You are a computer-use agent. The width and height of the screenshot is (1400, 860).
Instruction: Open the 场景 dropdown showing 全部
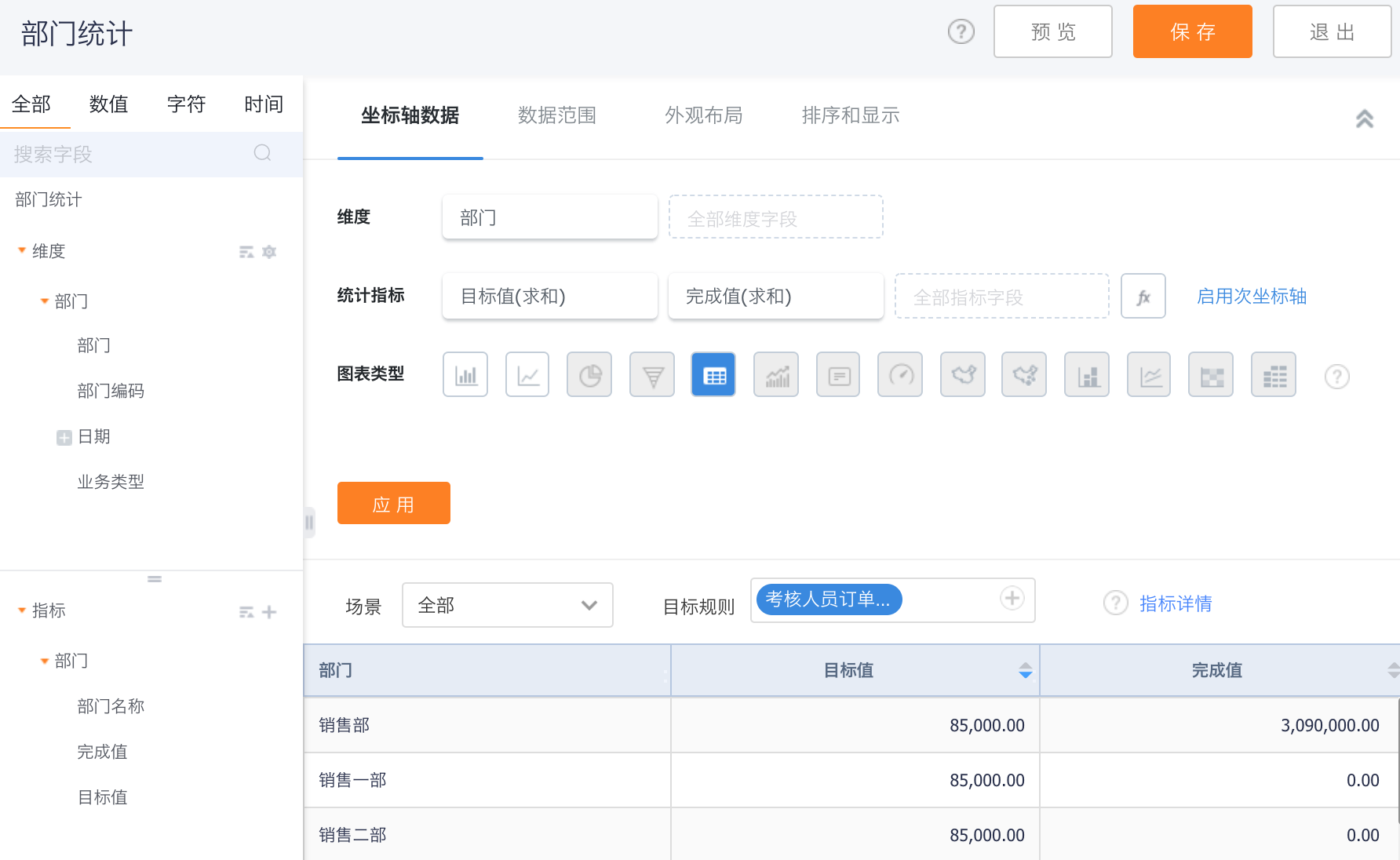coord(507,605)
